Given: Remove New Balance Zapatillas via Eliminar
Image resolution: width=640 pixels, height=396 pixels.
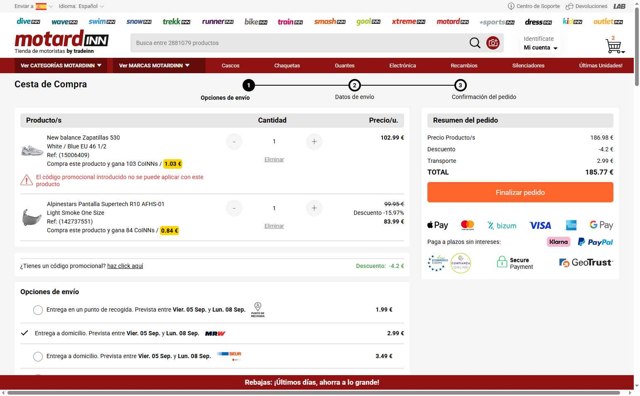Looking at the screenshot, I should coord(274,160).
